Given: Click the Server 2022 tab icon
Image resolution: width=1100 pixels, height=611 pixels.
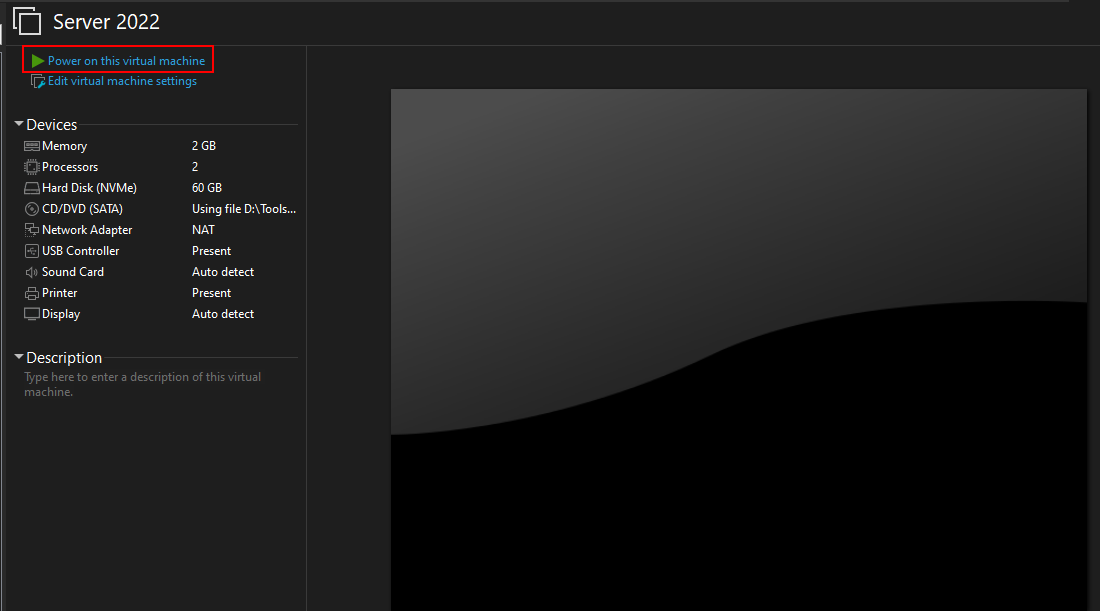Looking at the screenshot, I should (x=28, y=22).
